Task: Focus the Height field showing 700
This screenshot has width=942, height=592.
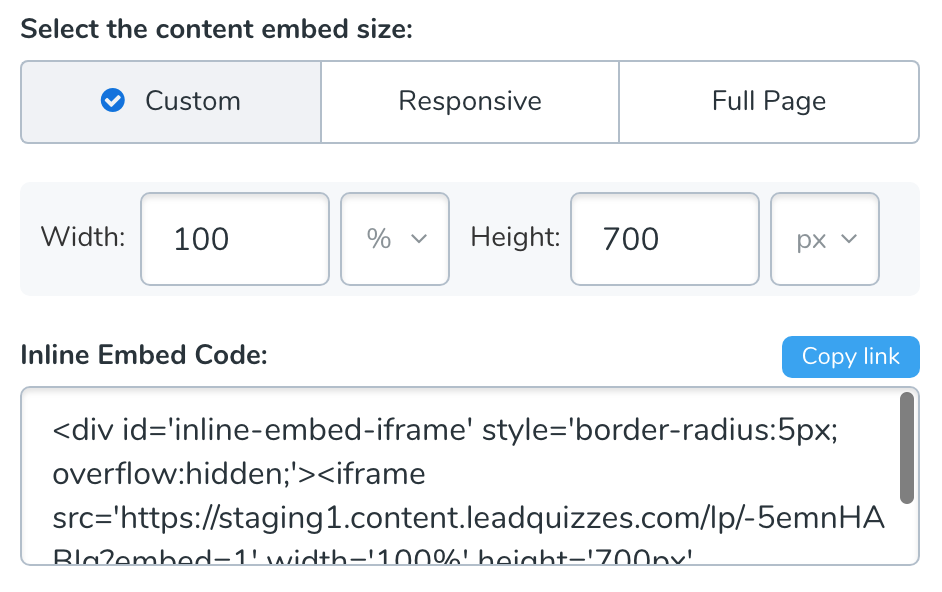Action: coord(664,239)
